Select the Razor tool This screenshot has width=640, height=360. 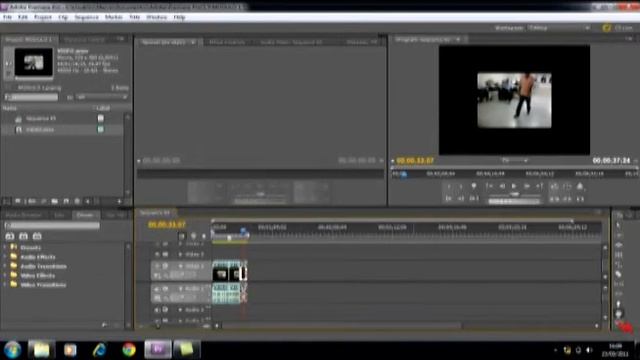(x=618, y=274)
